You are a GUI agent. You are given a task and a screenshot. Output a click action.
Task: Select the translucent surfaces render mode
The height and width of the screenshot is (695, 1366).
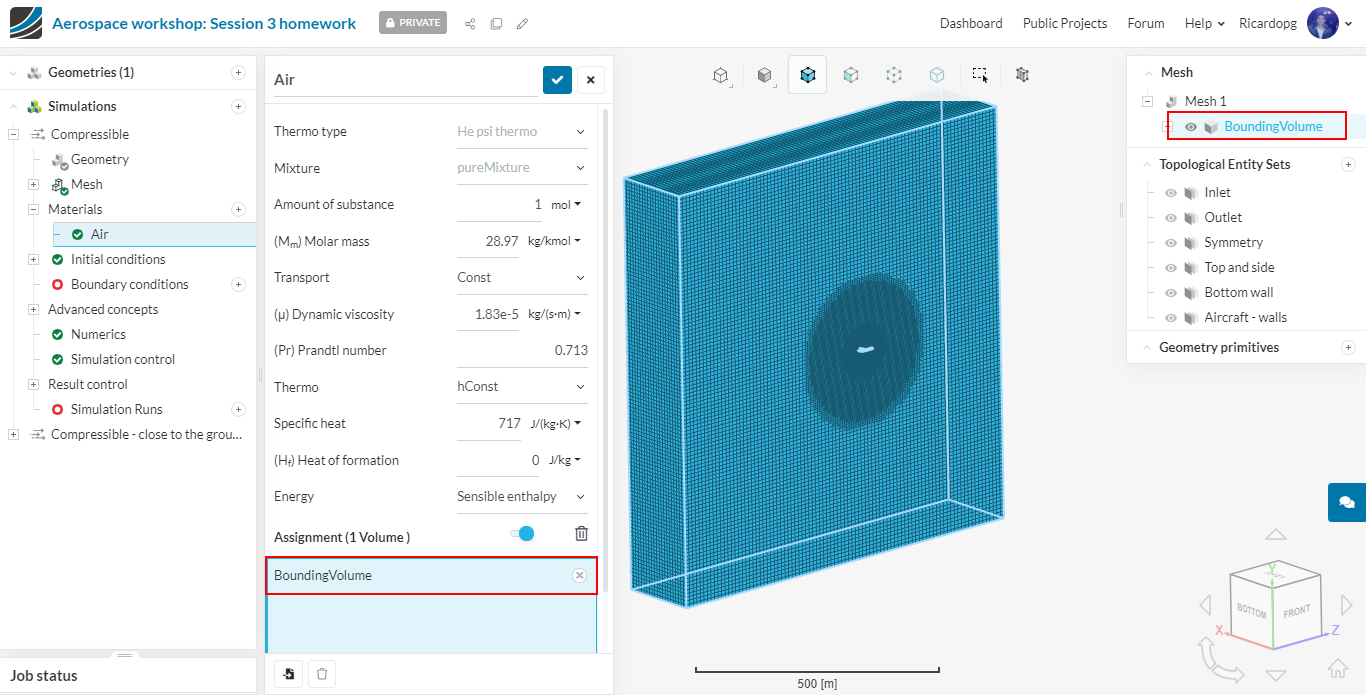point(851,75)
